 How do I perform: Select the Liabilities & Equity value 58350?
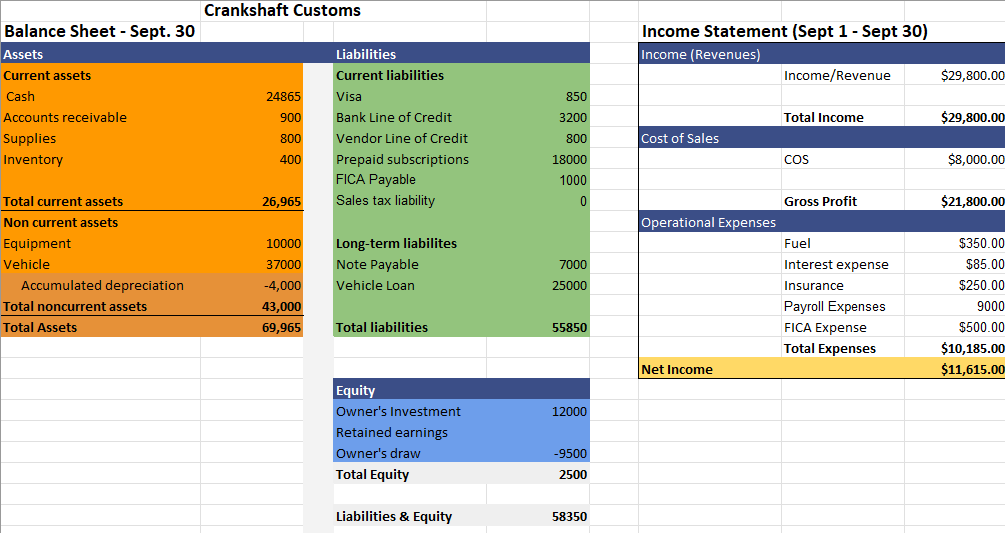tap(569, 516)
